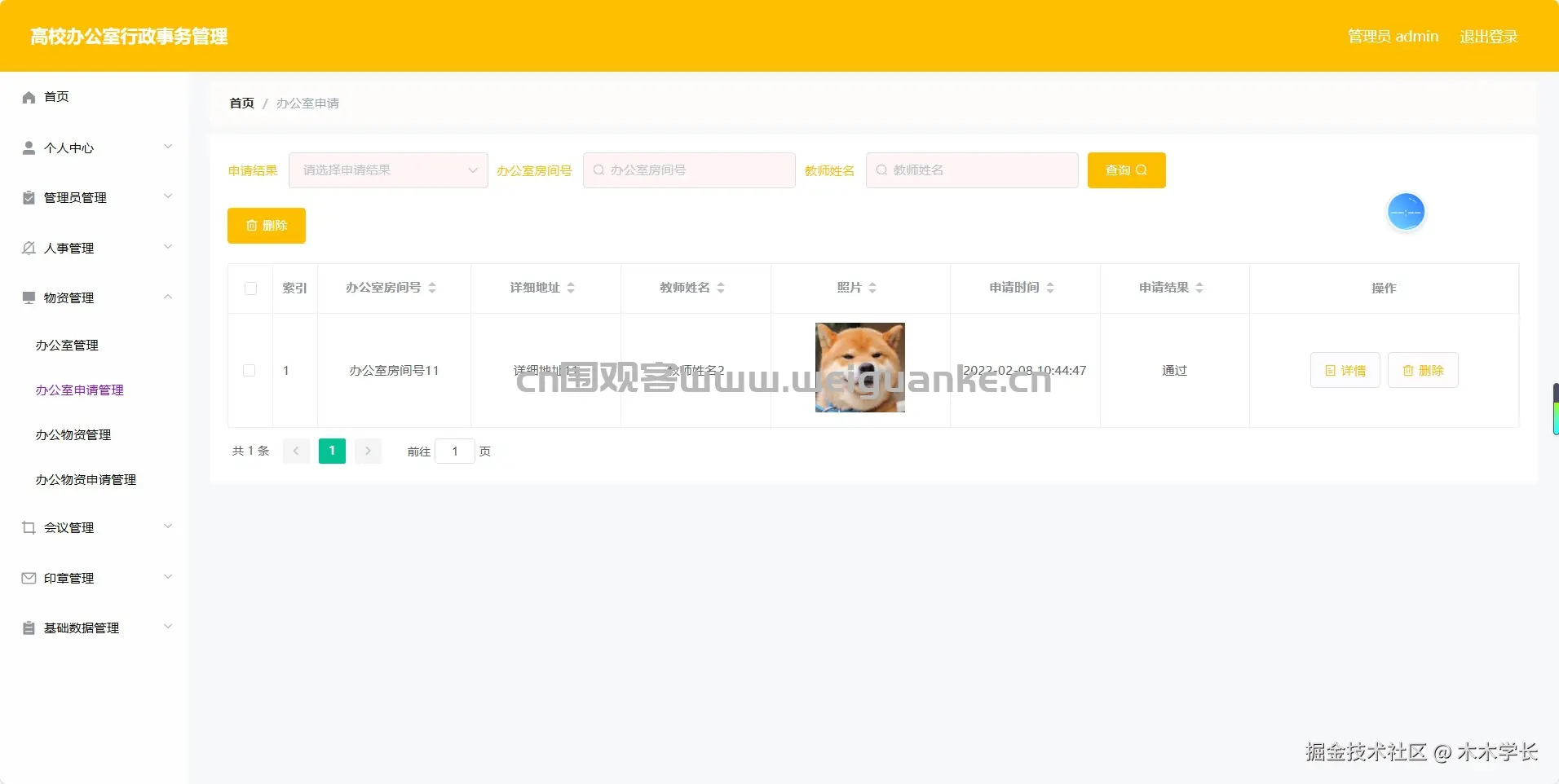Viewport: 1559px width, 784px height.
Task: Sort by 办公室房间号 column arrows
Action: (432, 288)
